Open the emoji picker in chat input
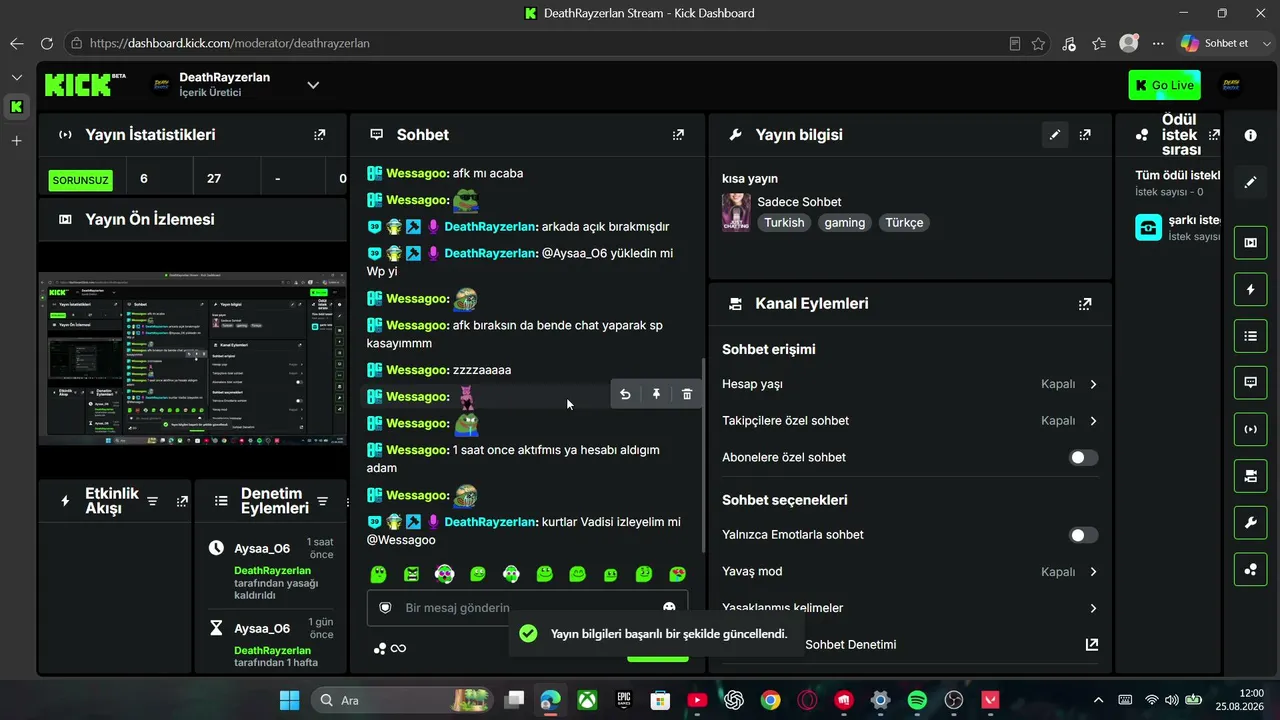This screenshot has height=720, width=1280. 669,608
